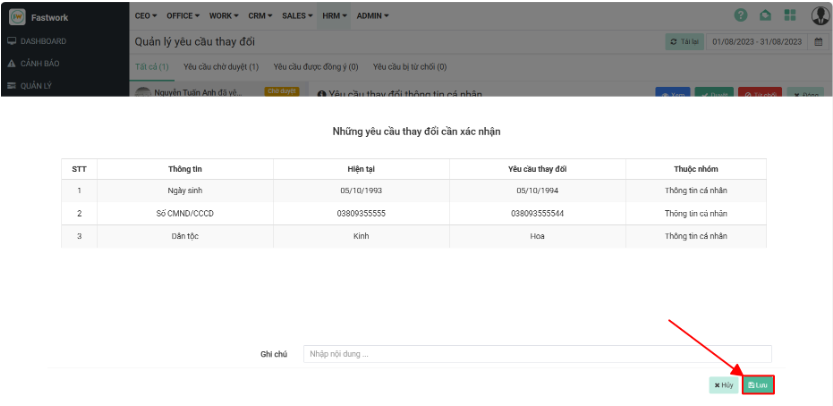Click the calendar icon beside date range
This screenshot has width=833, height=406.
[x=818, y=42]
